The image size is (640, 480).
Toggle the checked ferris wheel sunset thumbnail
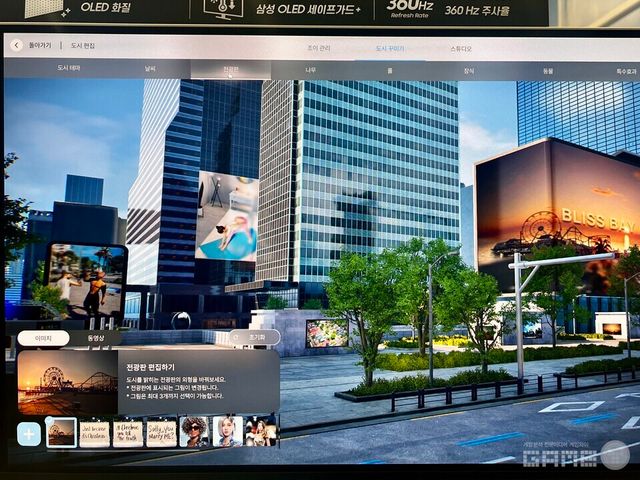(61, 432)
